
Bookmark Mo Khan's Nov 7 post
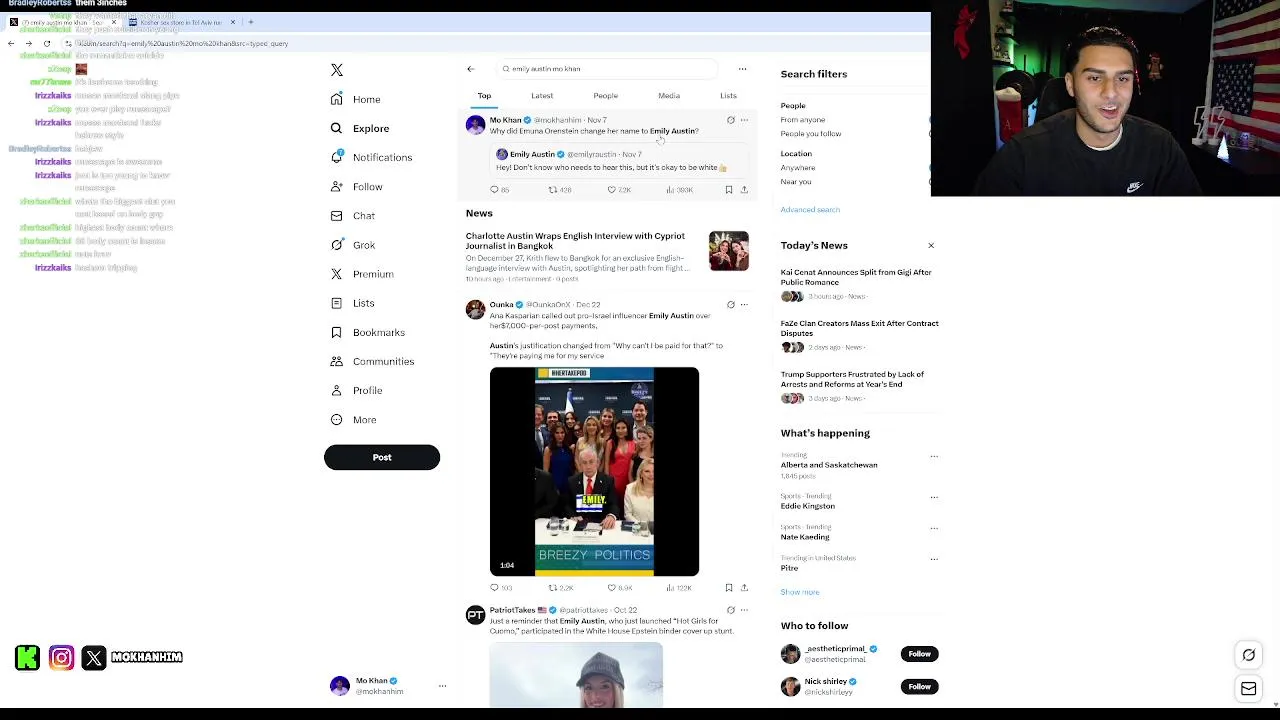(729, 190)
